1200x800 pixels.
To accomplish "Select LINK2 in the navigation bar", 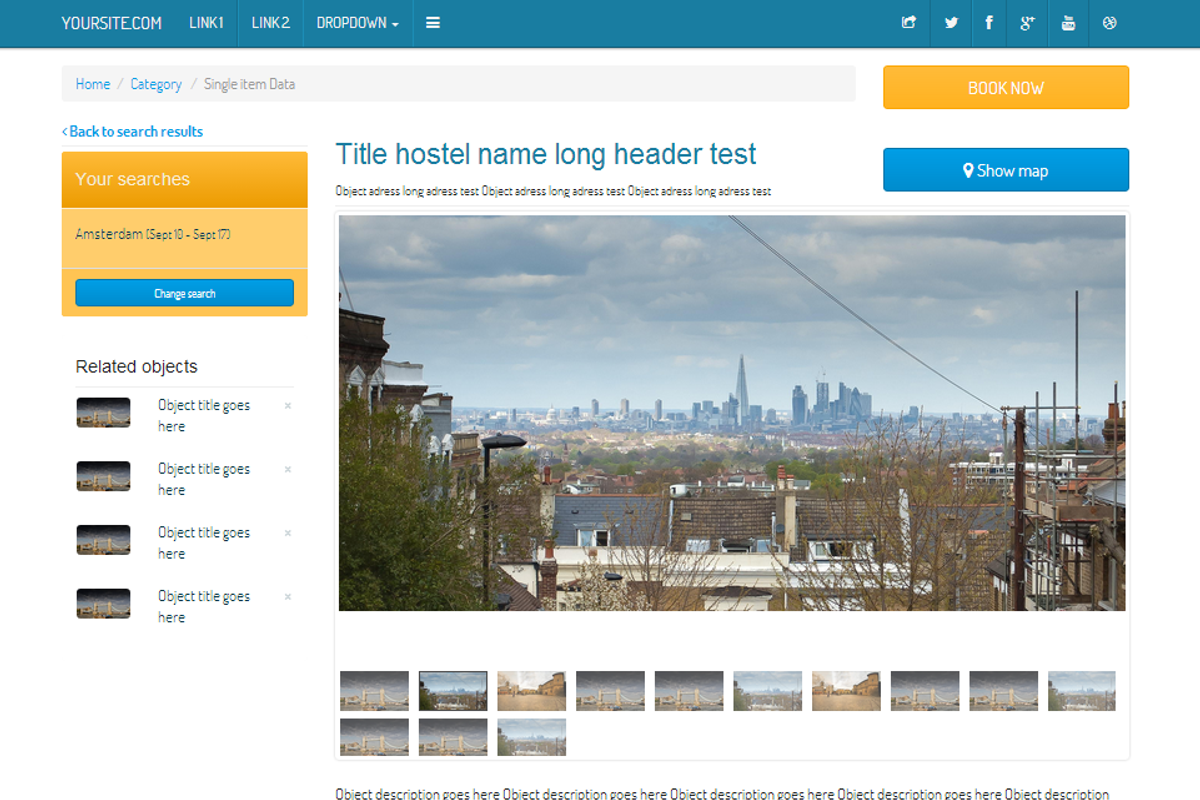I will (x=270, y=22).
